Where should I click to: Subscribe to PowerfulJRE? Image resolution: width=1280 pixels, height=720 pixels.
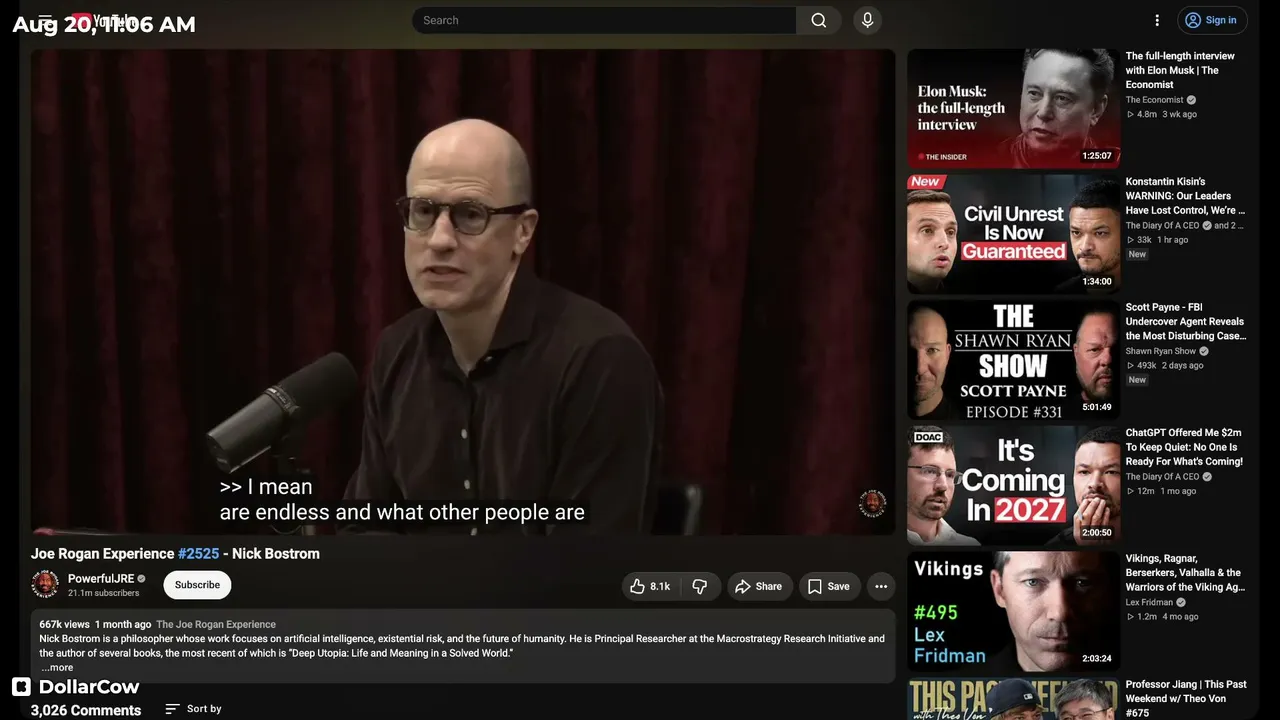click(x=197, y=585)
